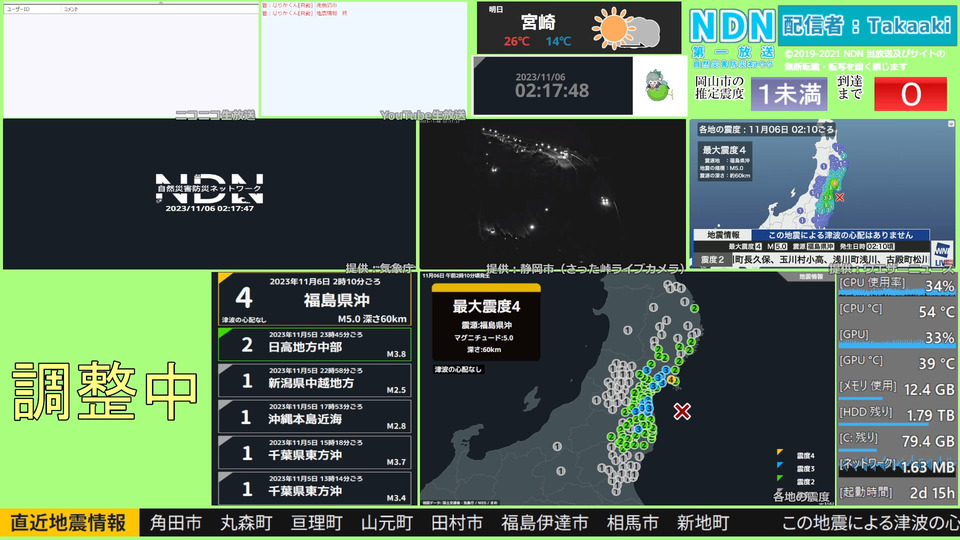Click the CPU 使用率 34% usage bar

896,286
